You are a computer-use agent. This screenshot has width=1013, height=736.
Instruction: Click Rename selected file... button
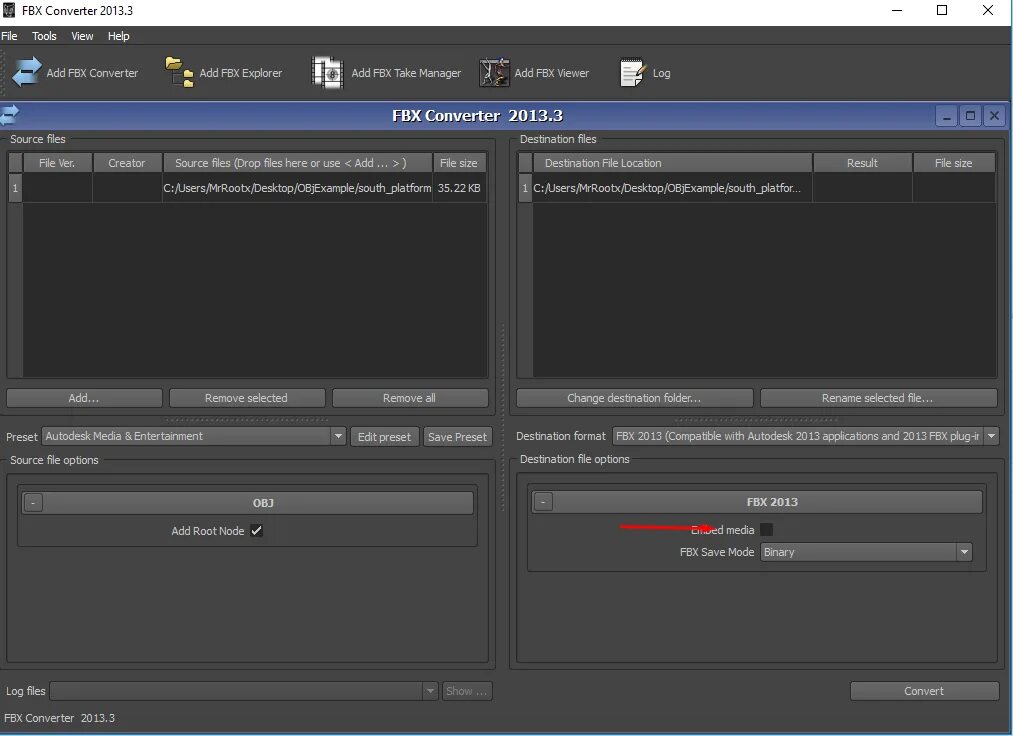coord(879,398)
